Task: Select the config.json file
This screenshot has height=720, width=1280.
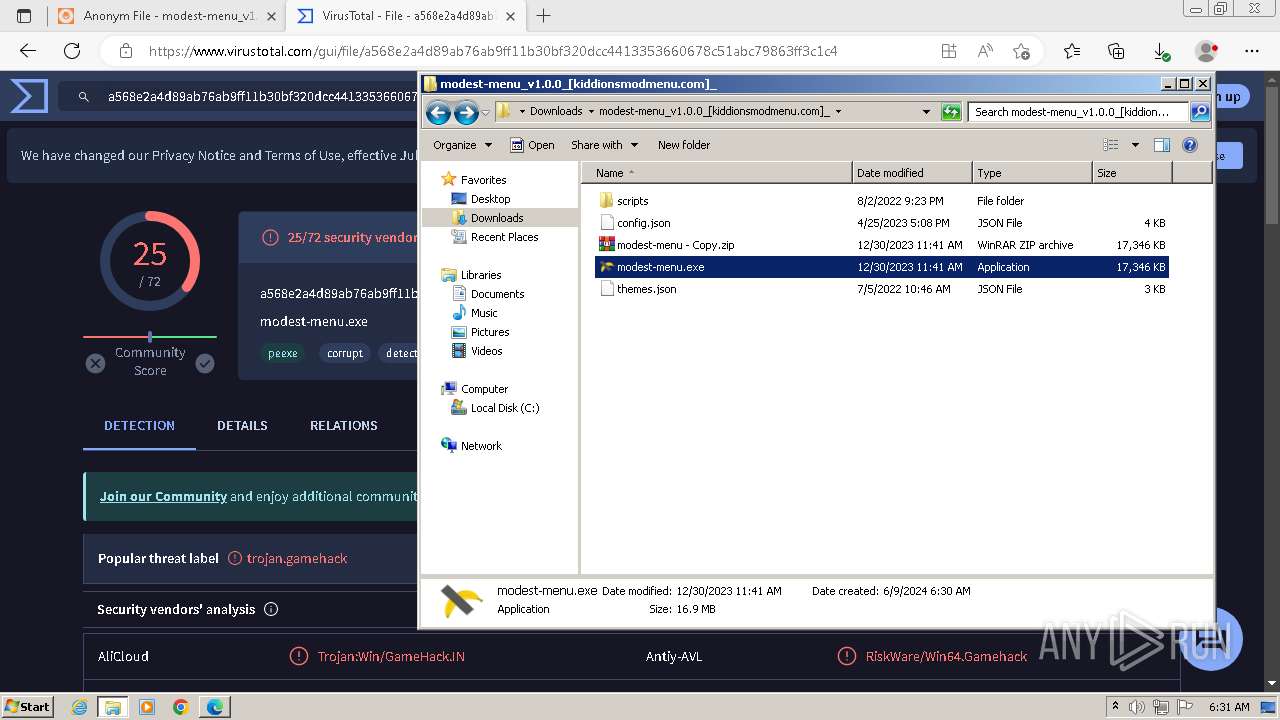Action: pyautogui.click(x=643, y=223)
